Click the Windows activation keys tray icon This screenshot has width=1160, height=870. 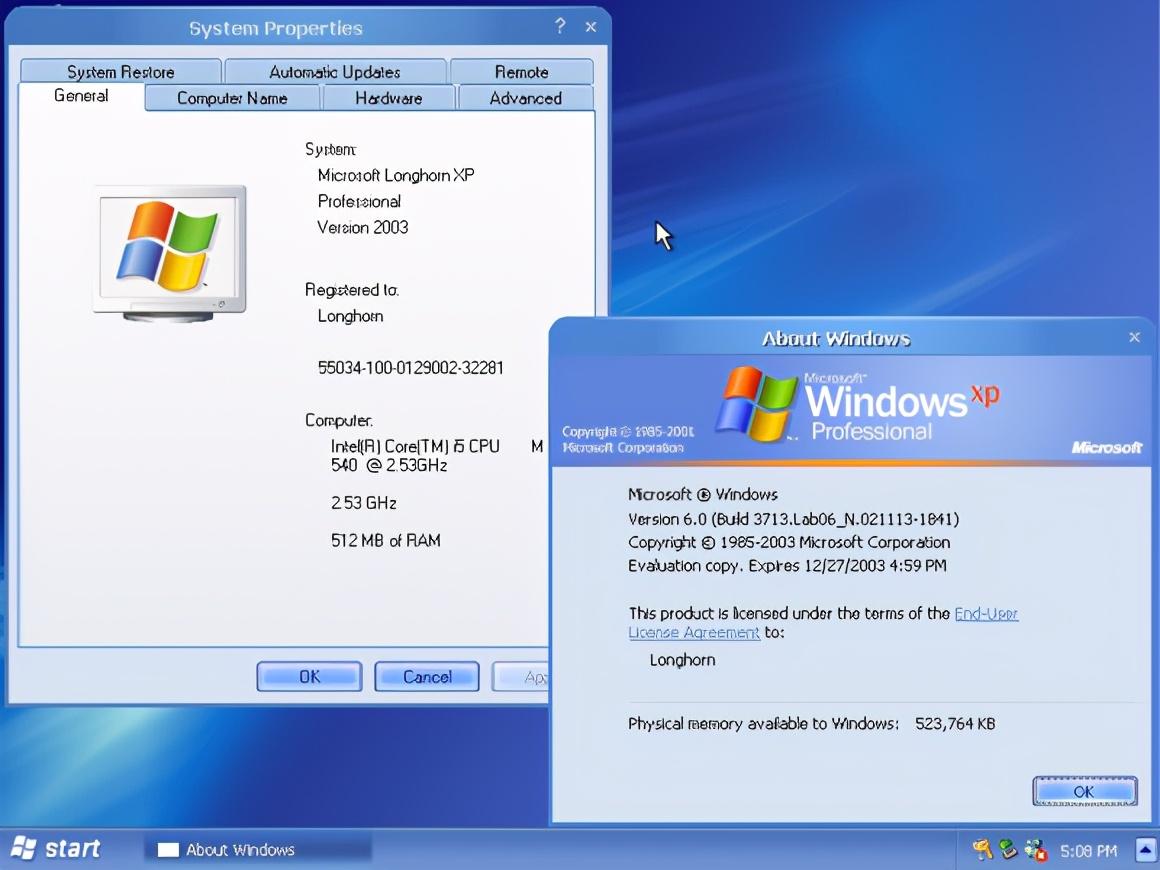point(982,849)
